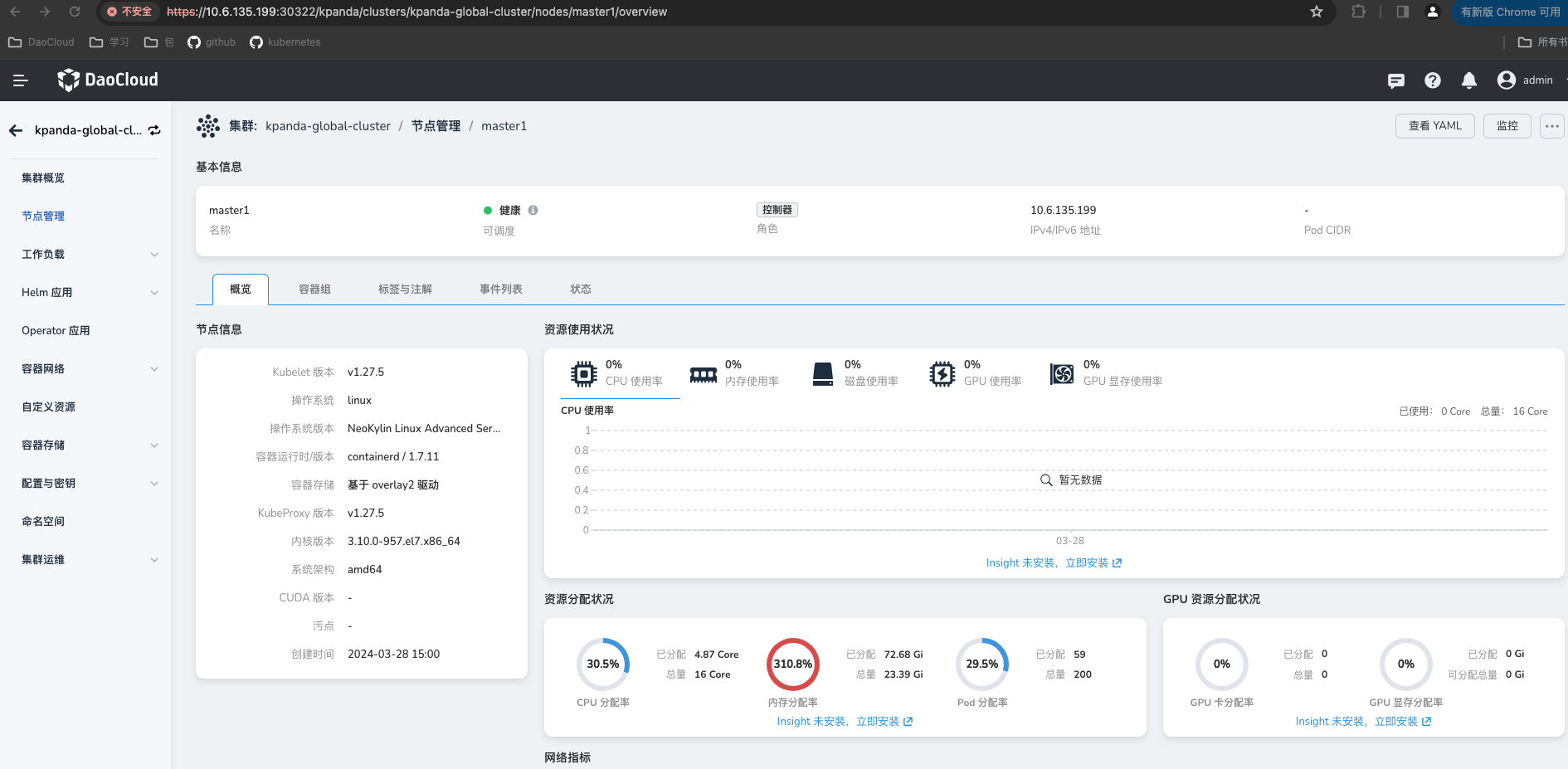Screen dimensions: 1568x769
Task: Select the GPU 显存使用率 fan icon
Action: point(1063,373)
